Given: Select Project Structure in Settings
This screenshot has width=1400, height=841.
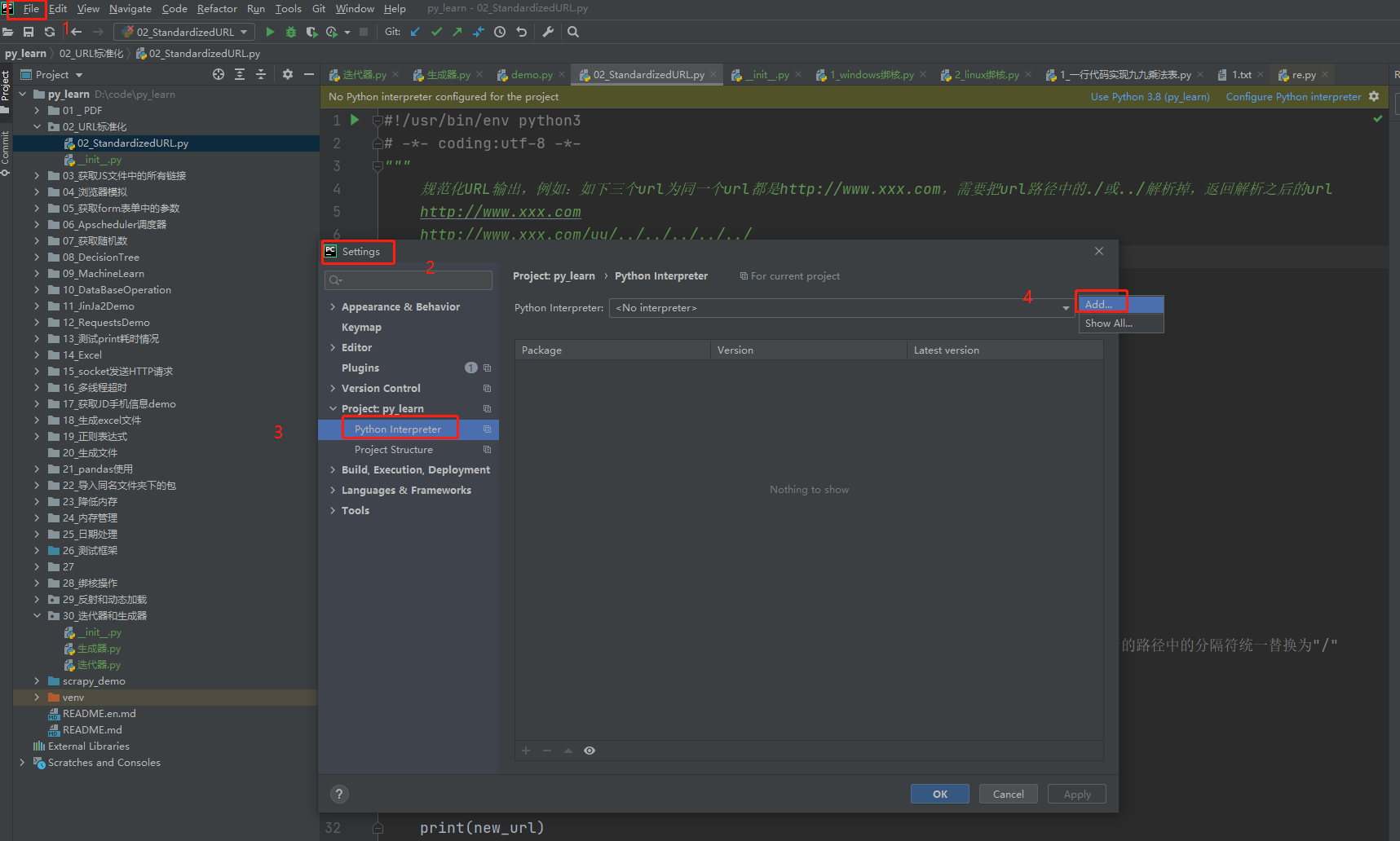Looking at the screenshot, I should click(x=394, y=449).
